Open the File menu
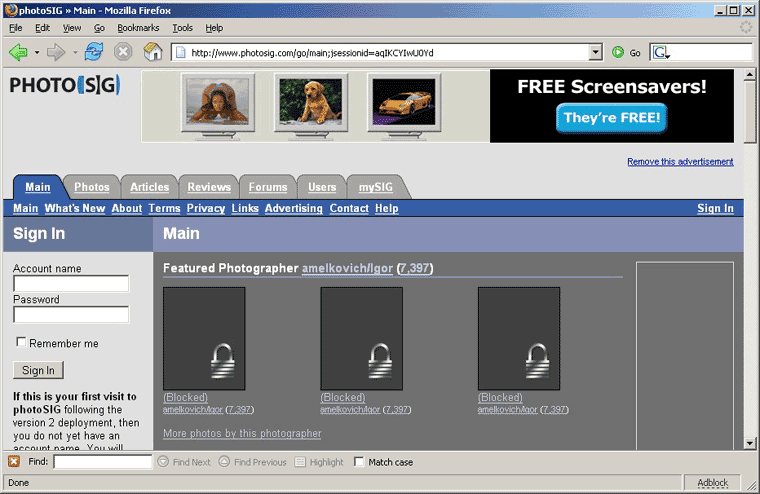Viewport: 760px width, 494px height. click(x=16, y=28)
